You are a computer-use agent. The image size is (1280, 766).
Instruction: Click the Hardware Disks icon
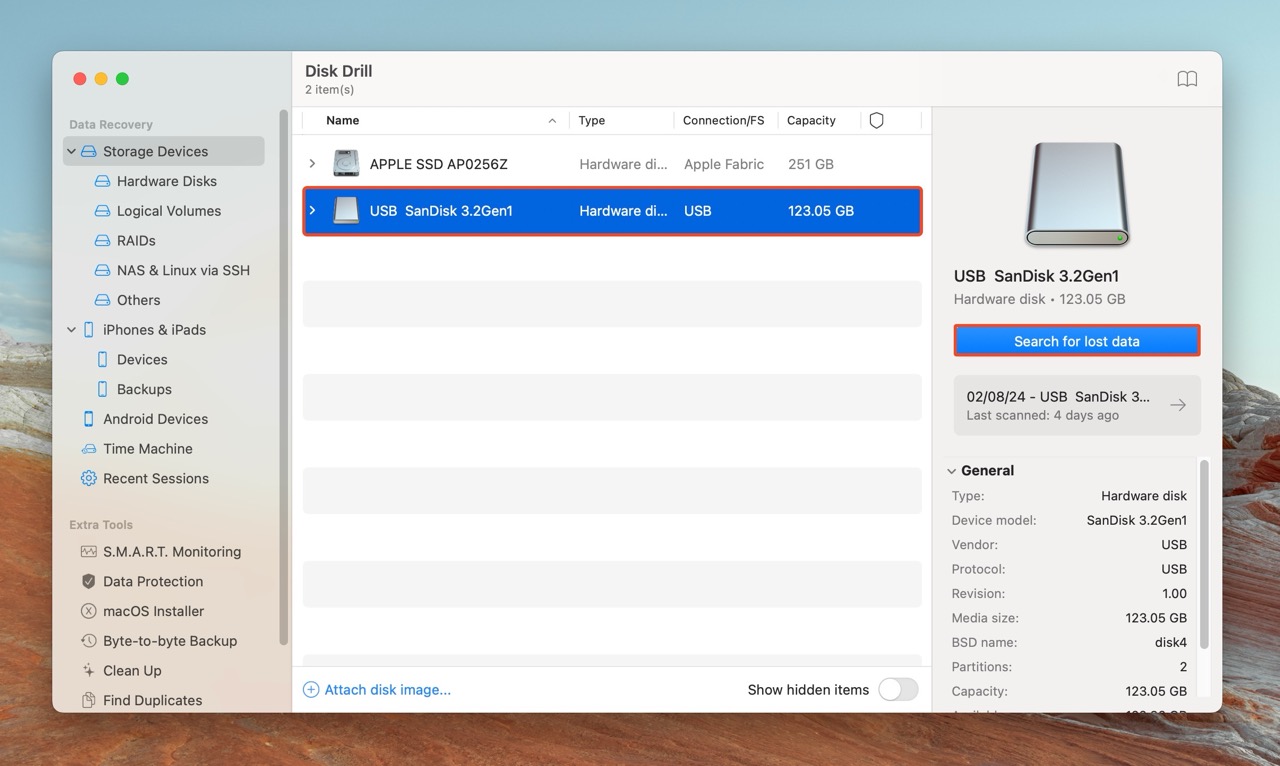click(x=102, y=181)
